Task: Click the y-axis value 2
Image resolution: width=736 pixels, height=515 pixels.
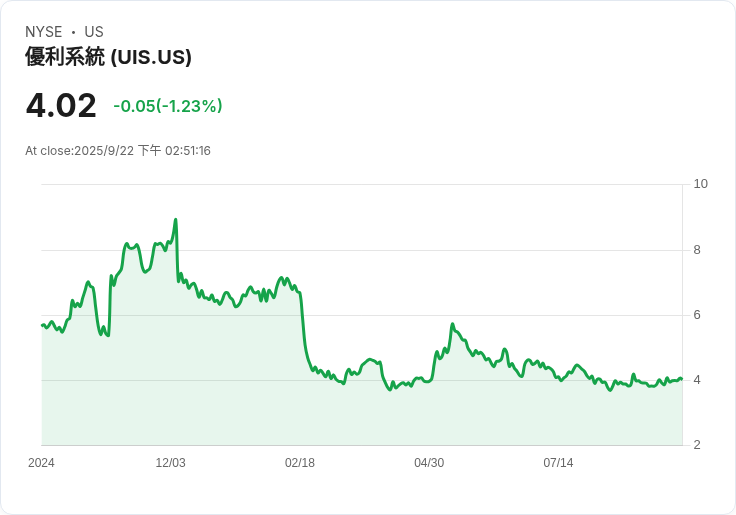Action: pyautogui.click(x=697, y=445)
